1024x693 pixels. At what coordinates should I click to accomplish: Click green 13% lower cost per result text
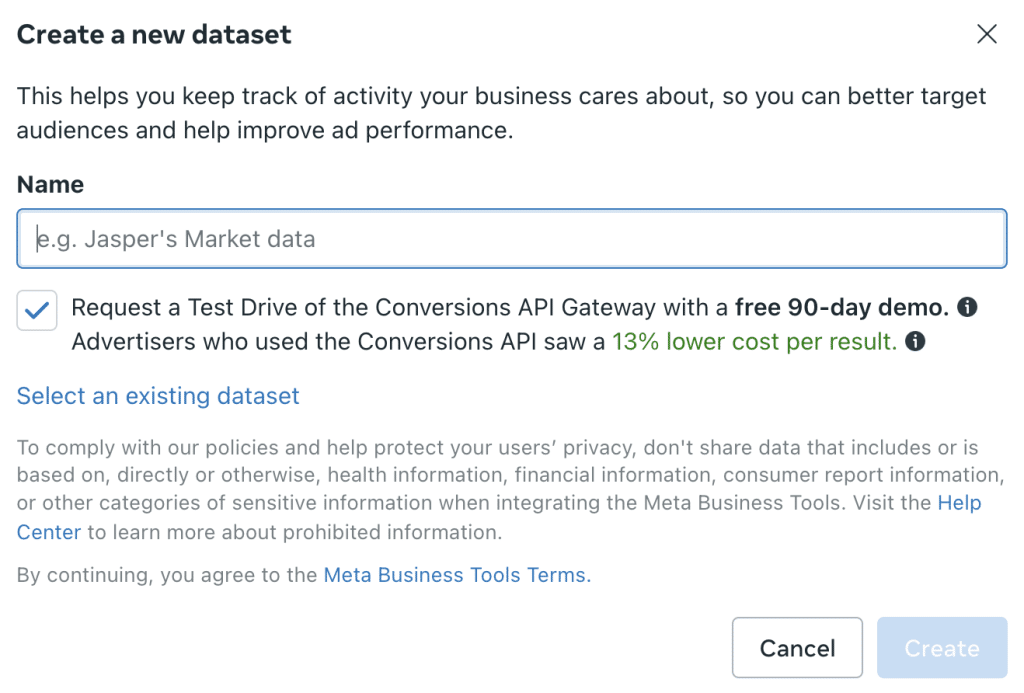coord(754,342)
